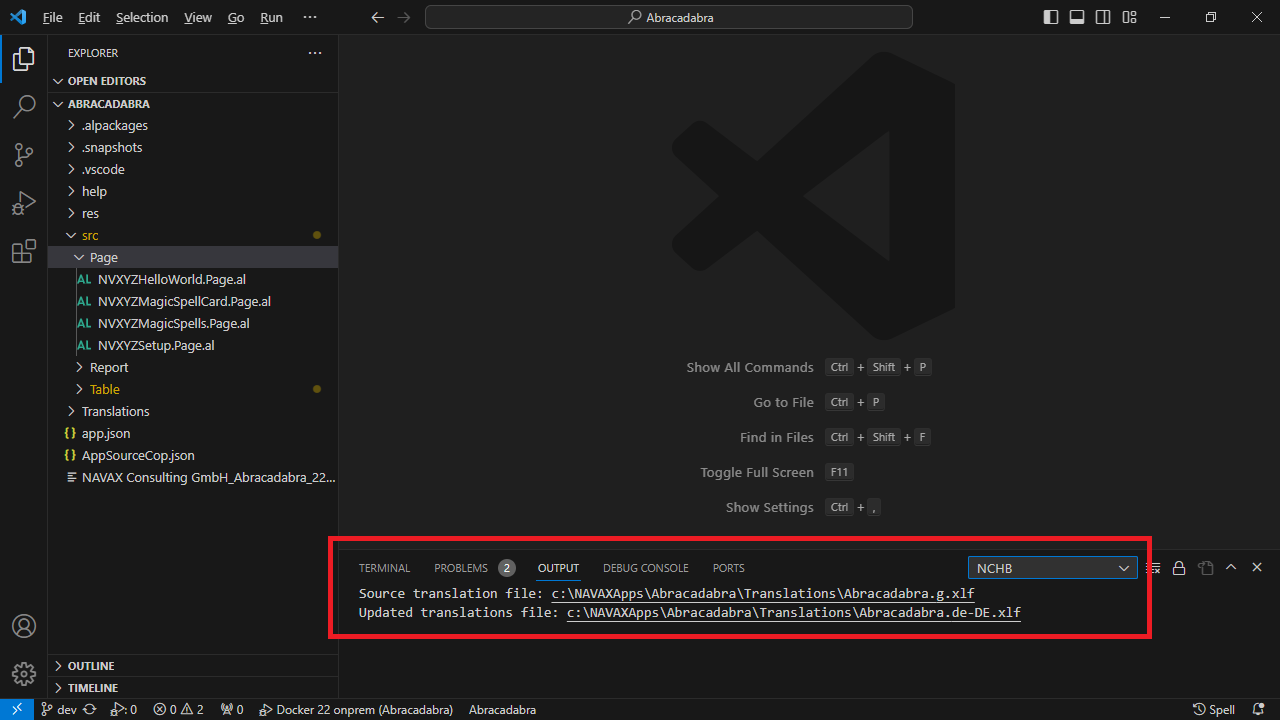Toggle the panel layout icon
The image size is (1280, 720).
1077,17
